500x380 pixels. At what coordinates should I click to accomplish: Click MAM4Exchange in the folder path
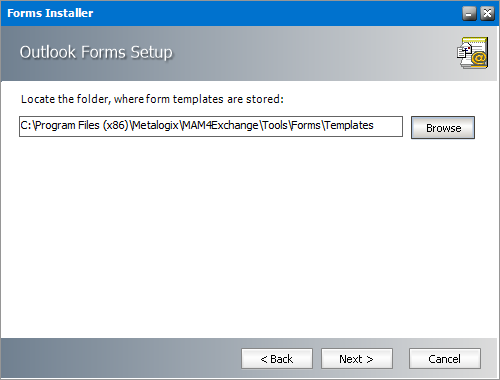point(220,126)
